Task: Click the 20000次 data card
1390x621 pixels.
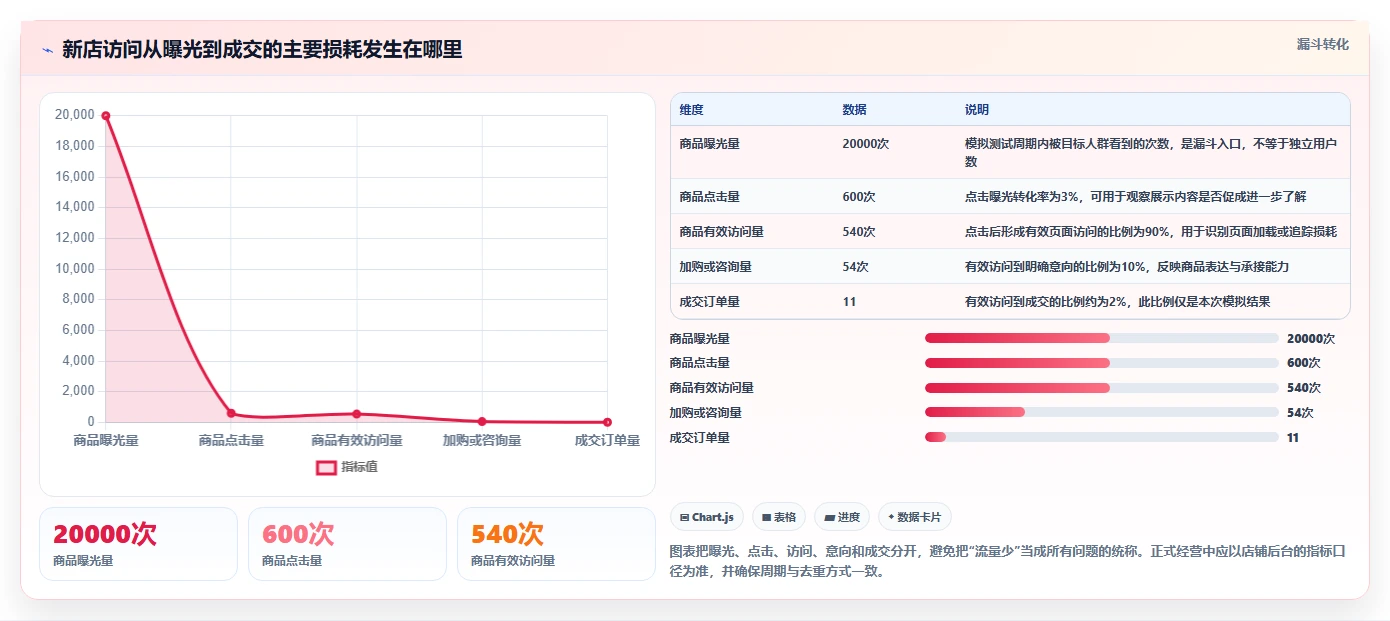Action: [x=138, y=544]
